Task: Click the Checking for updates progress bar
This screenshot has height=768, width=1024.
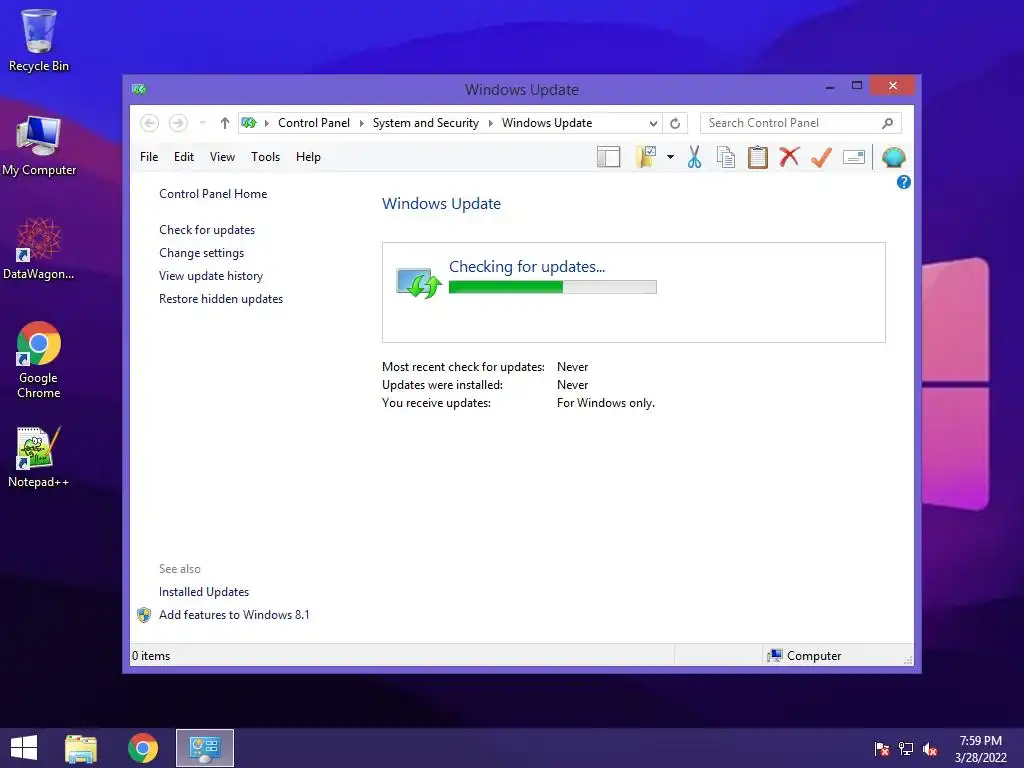Action: pos(552,287)
